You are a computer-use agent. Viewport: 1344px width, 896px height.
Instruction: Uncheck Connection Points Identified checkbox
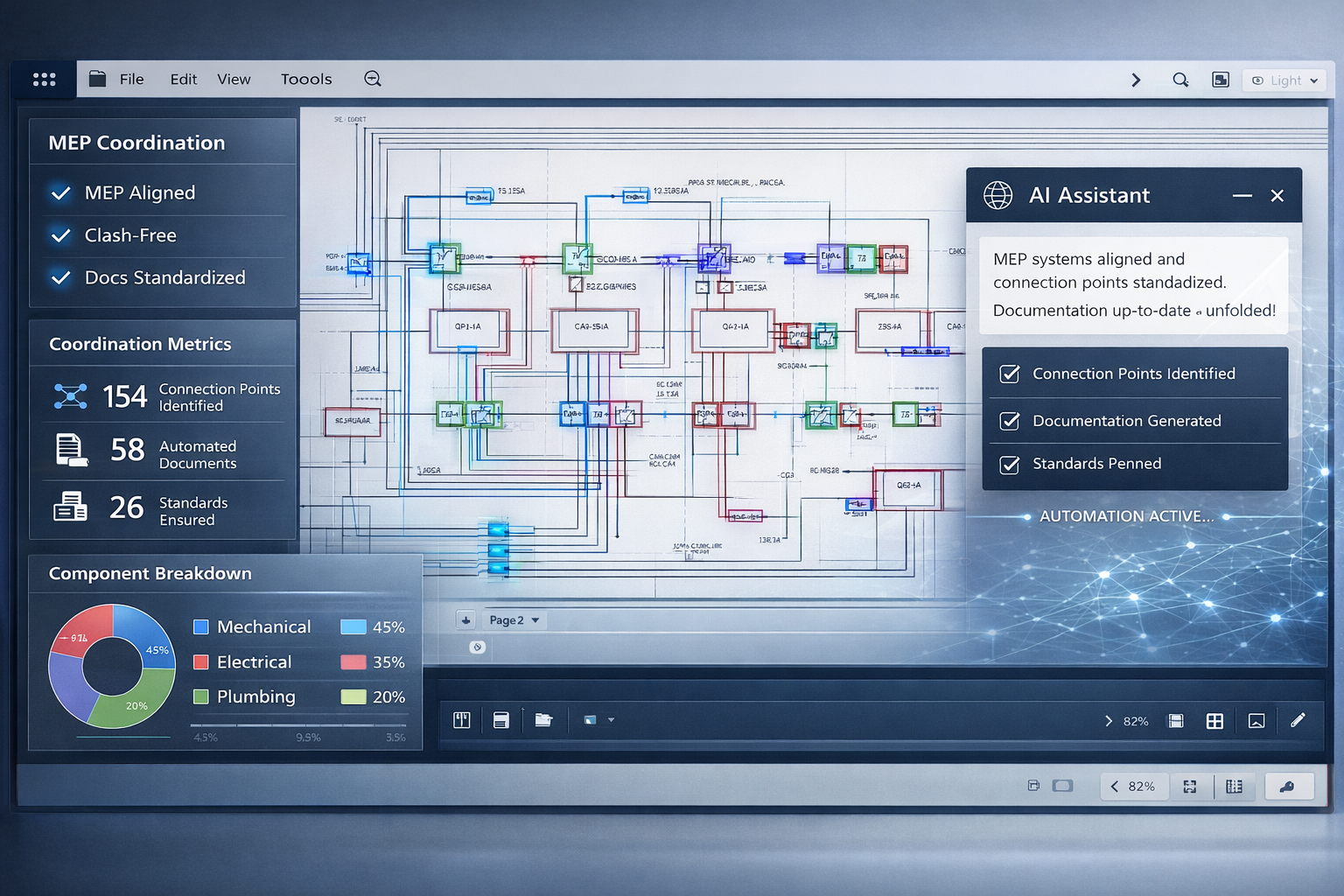coord(1010,374)
